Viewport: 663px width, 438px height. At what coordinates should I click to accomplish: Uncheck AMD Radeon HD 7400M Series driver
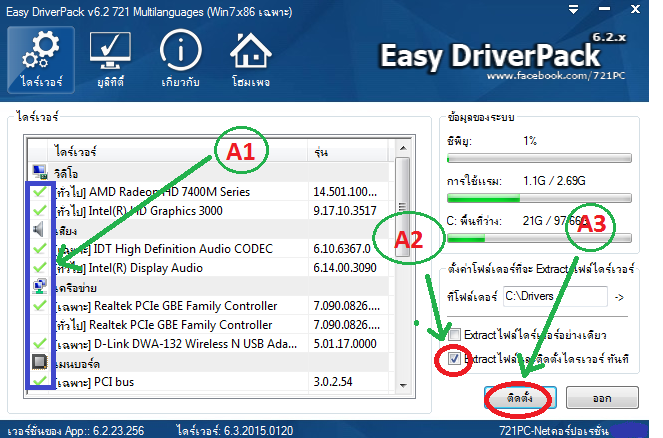point(40,192)
